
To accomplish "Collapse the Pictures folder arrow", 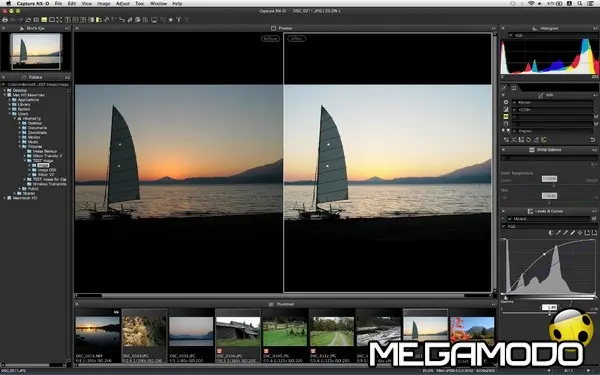I will click(x=20, y=146).
